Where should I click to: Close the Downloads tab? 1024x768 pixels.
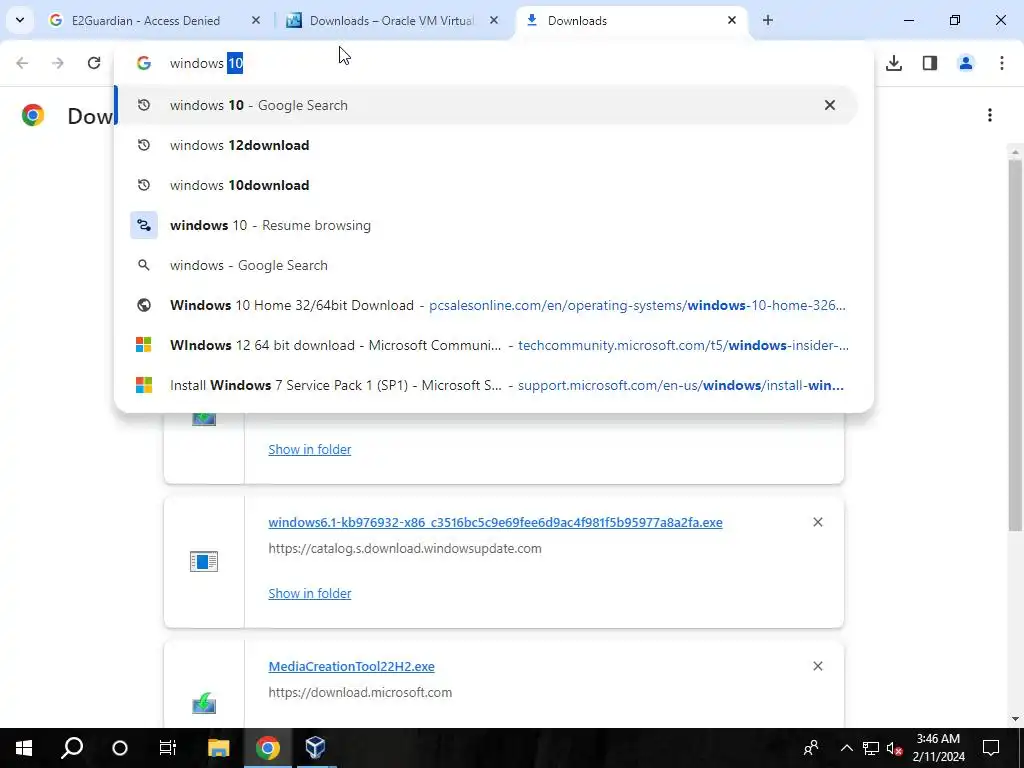pyautogui.click(x=731, y=20)
